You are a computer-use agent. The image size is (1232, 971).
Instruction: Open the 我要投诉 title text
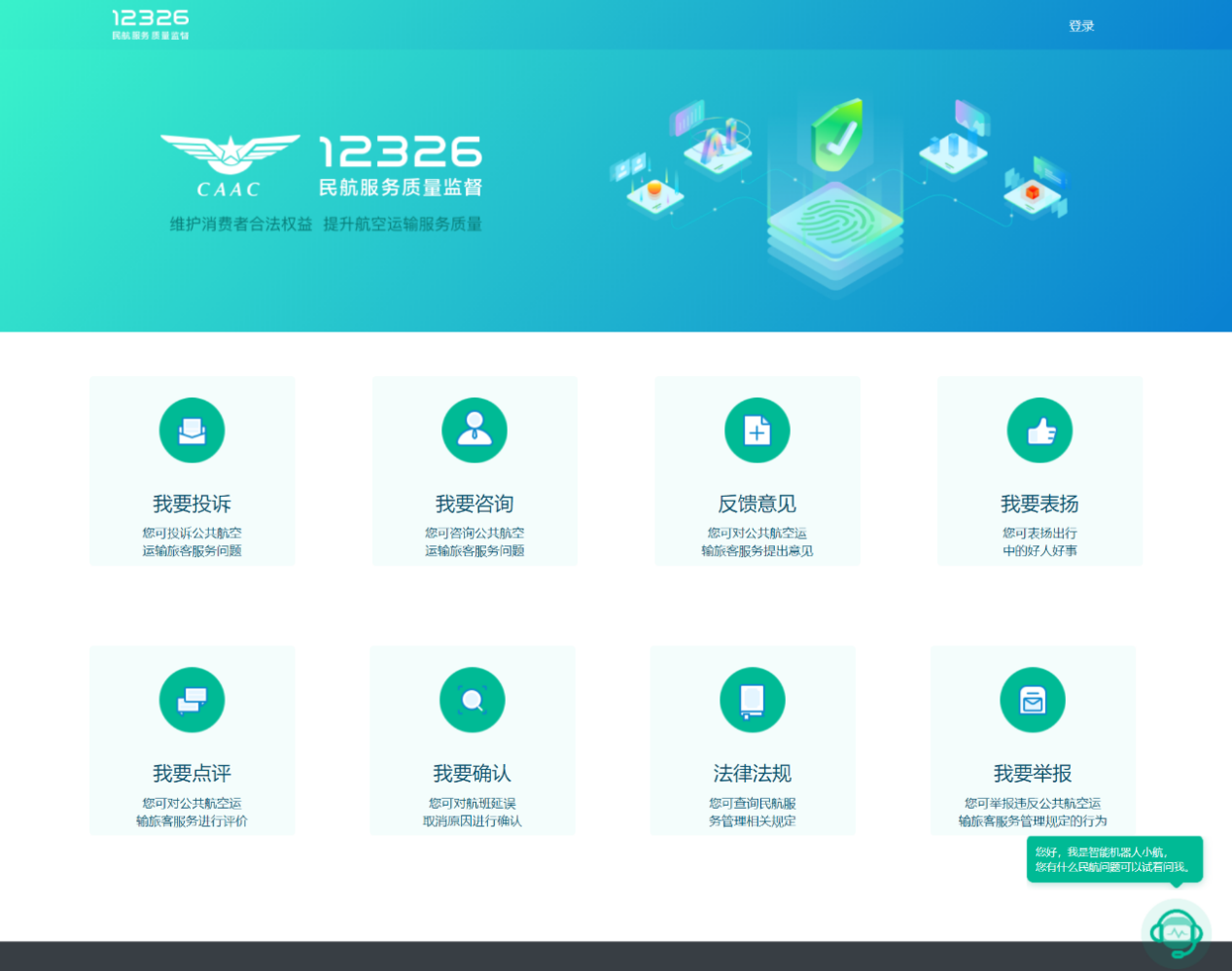click(x=192, y=503)
